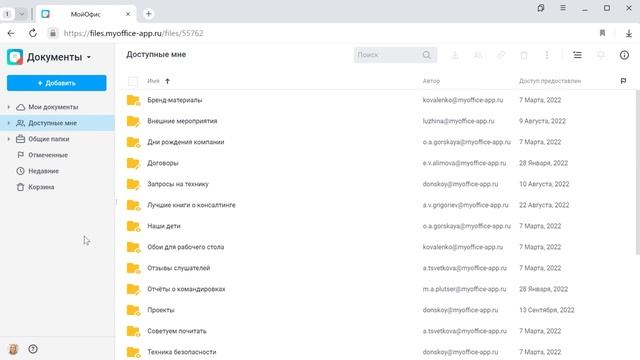640x360 pixels.
Task: Open the info details panel icon
Action: click(x=624, y=55)
